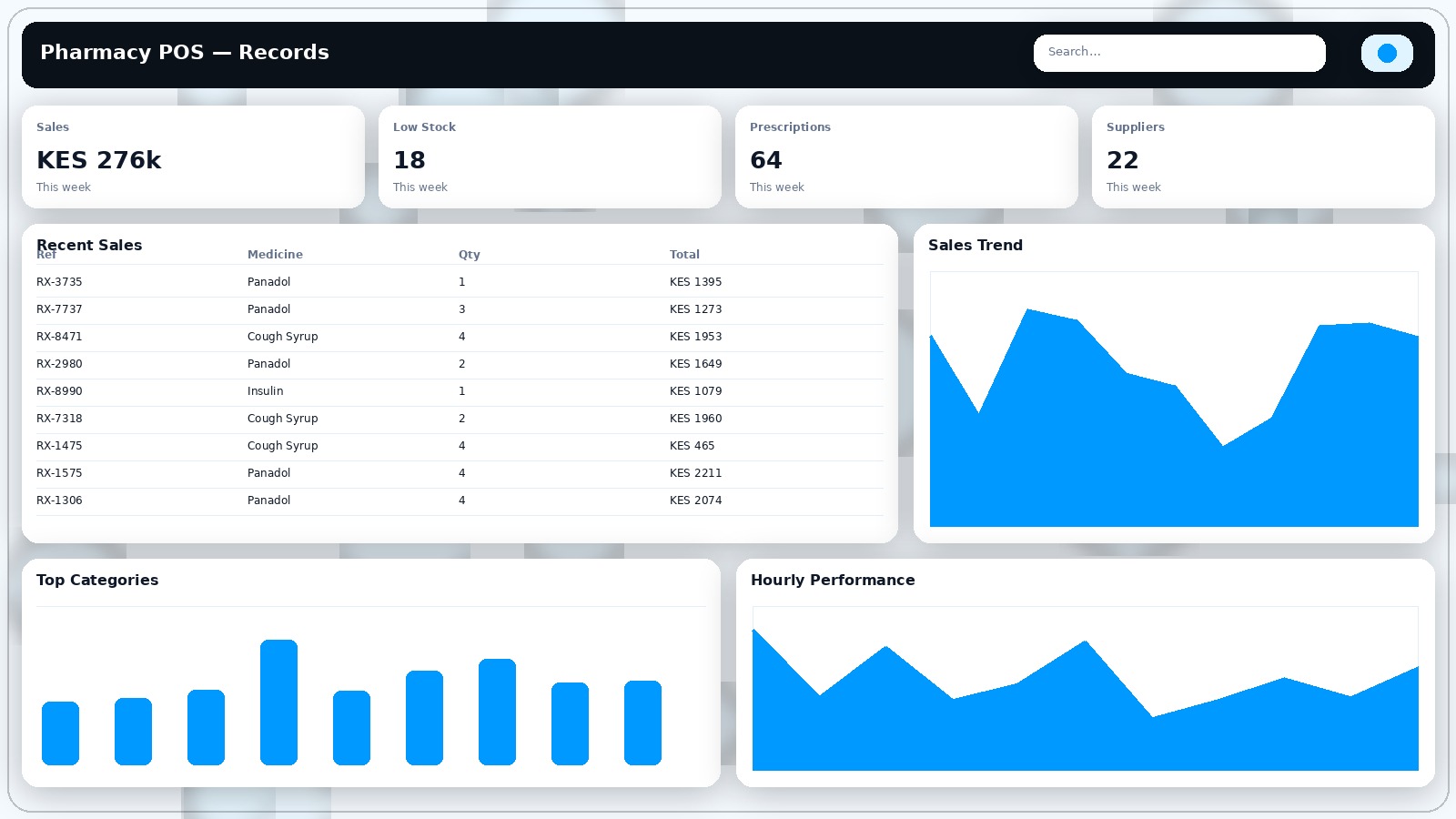Sort table by Medicine column header
1456x819 pixels.
click(x=275, y=255)
